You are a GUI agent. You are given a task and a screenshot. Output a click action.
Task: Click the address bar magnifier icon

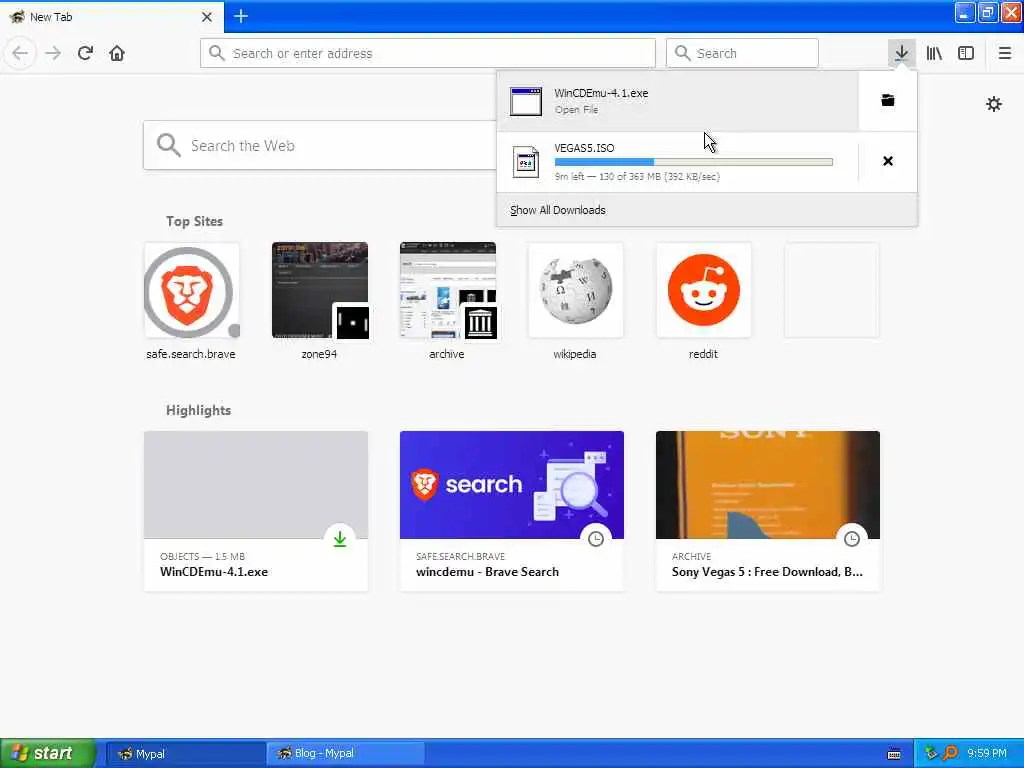217,53
